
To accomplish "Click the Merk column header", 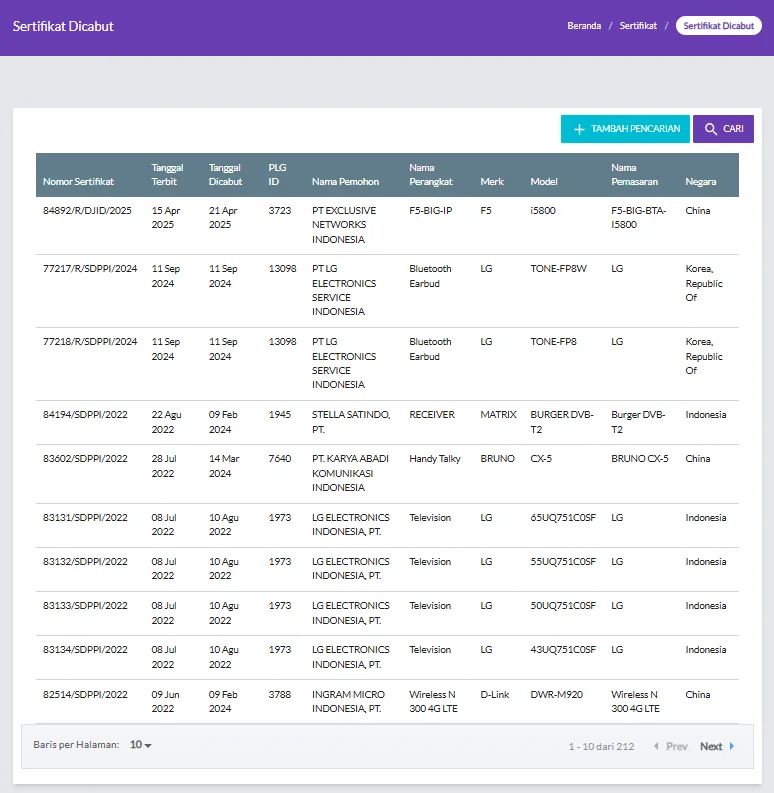I will [492, 182].
